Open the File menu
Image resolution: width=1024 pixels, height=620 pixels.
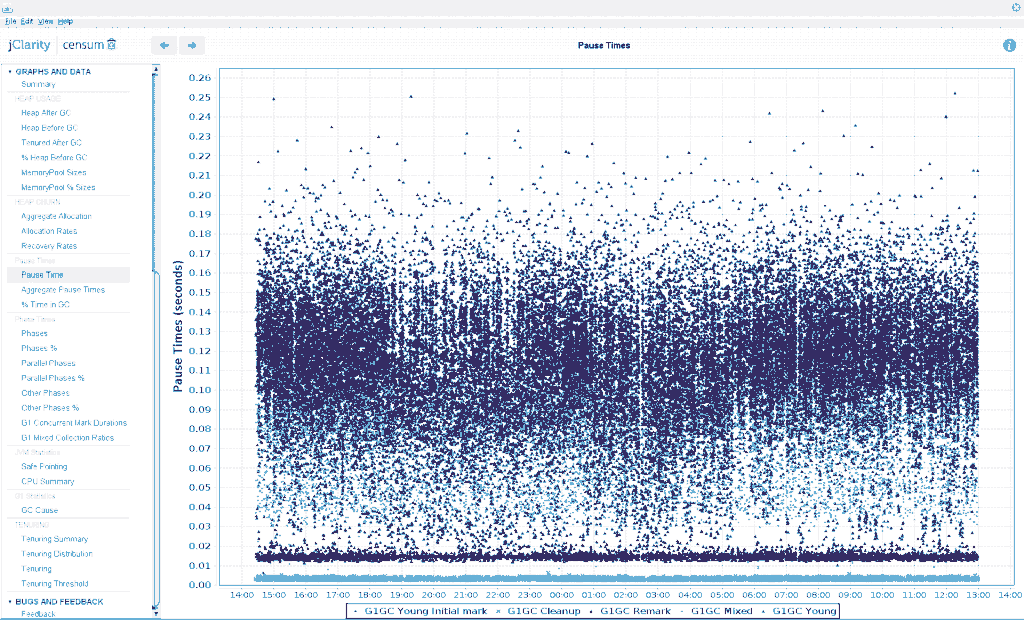point(10,22)
